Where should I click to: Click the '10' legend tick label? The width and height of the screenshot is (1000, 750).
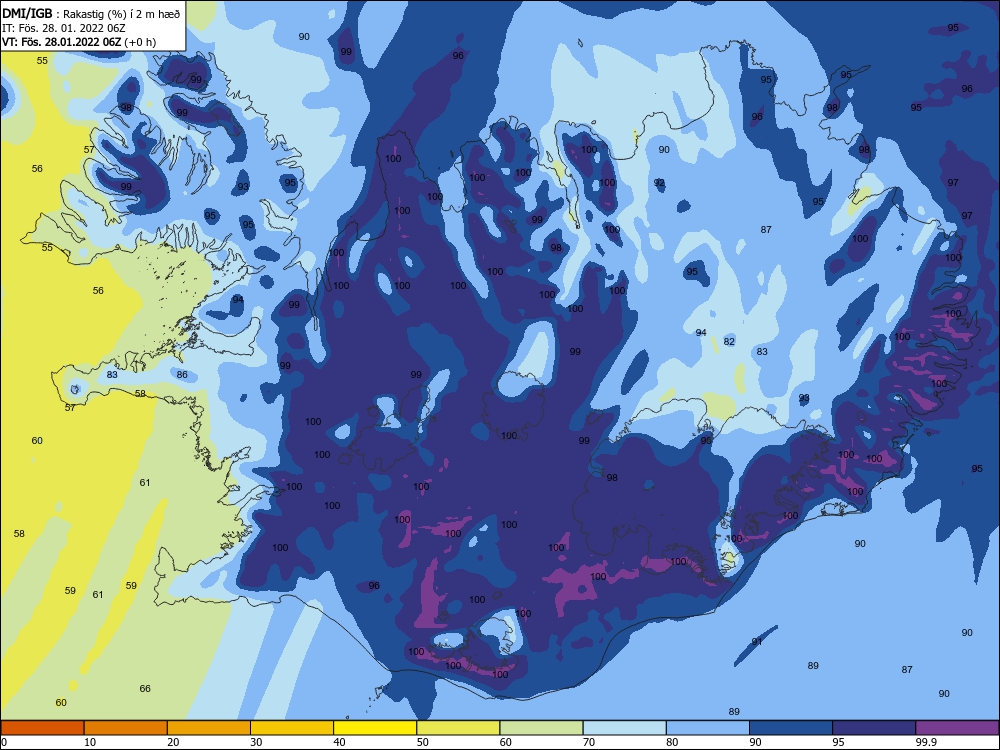point(90,742)
